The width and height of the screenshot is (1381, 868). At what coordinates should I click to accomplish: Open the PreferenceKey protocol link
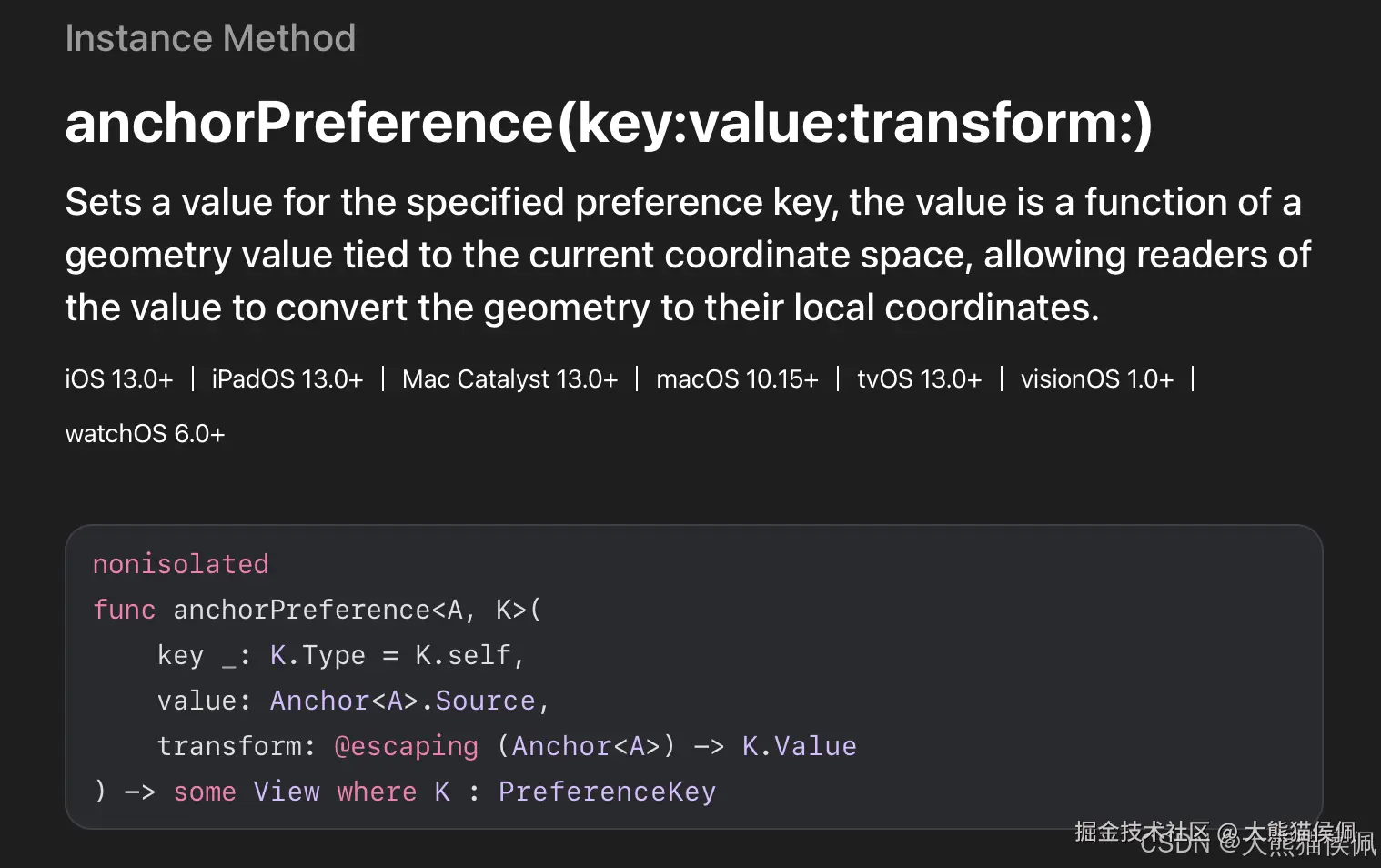(x=607, y=792)
